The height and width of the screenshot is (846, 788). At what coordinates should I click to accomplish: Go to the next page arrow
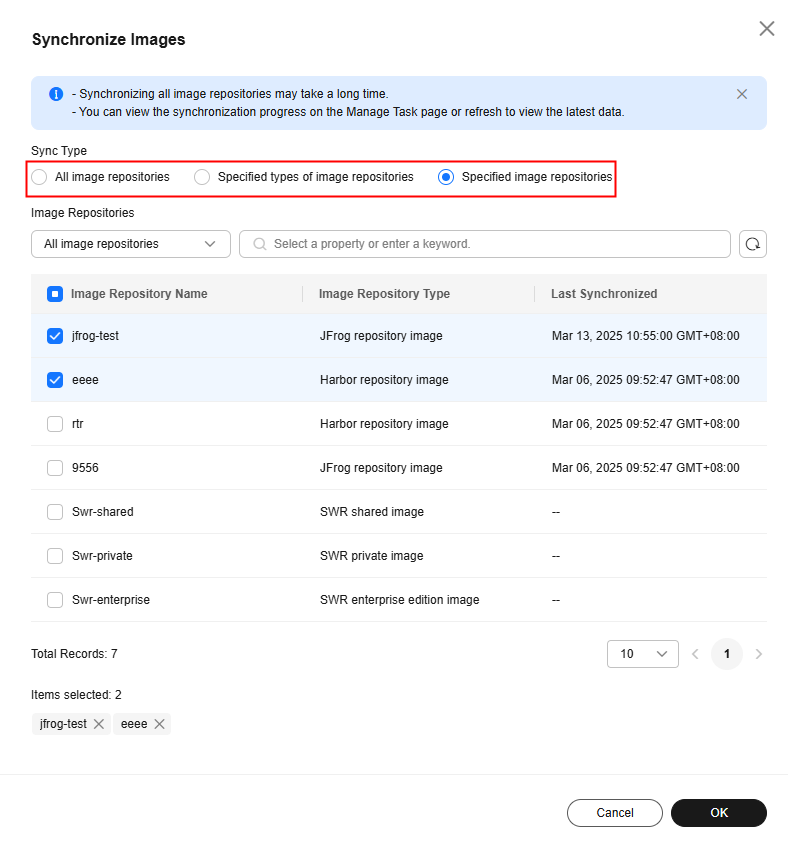coord(758,654)
